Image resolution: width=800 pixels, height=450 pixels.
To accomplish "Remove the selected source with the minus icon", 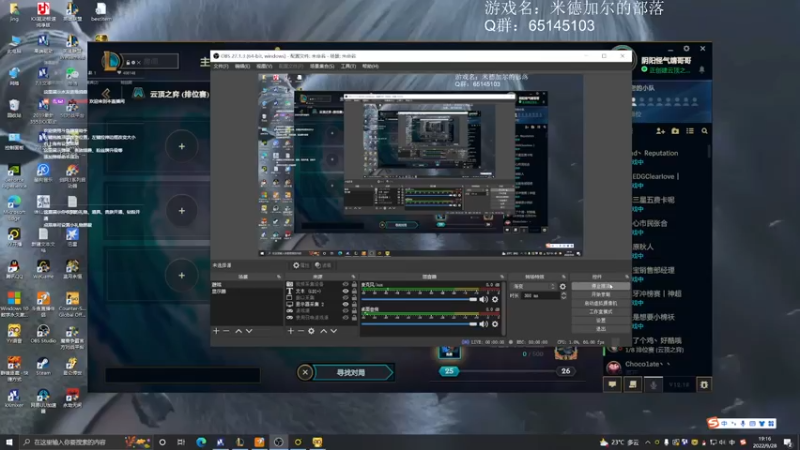I will point(301,331).
